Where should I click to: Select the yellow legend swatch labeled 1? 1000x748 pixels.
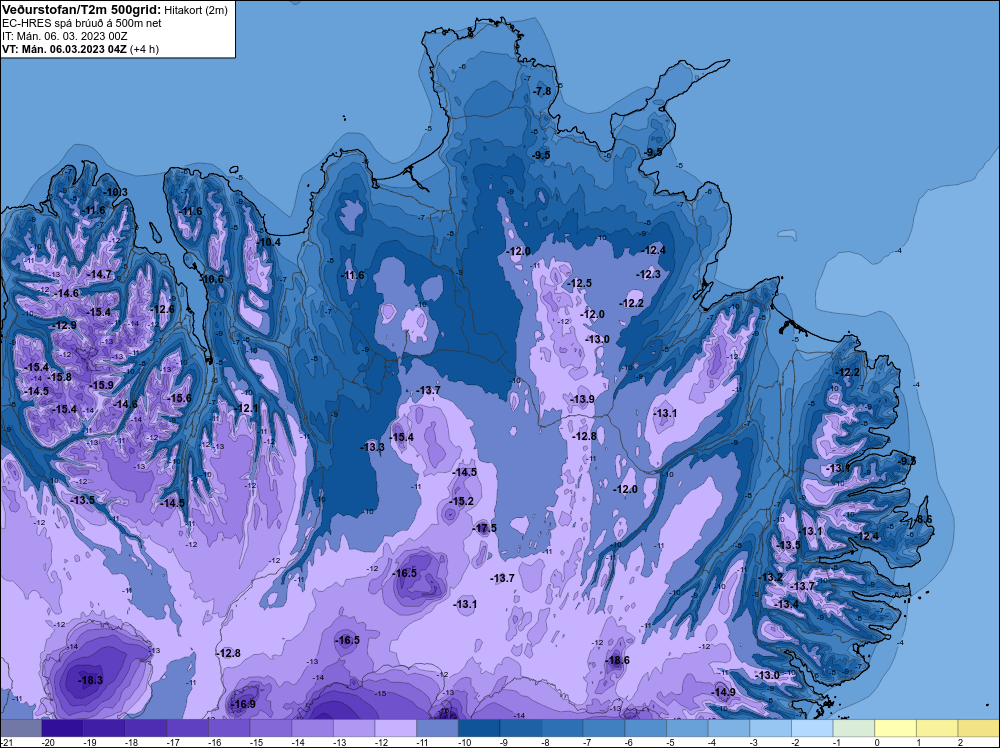point(938,728)
